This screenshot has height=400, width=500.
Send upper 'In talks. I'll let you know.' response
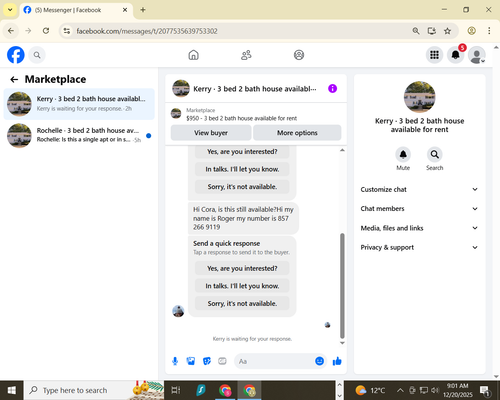click(x=242, y=169)
